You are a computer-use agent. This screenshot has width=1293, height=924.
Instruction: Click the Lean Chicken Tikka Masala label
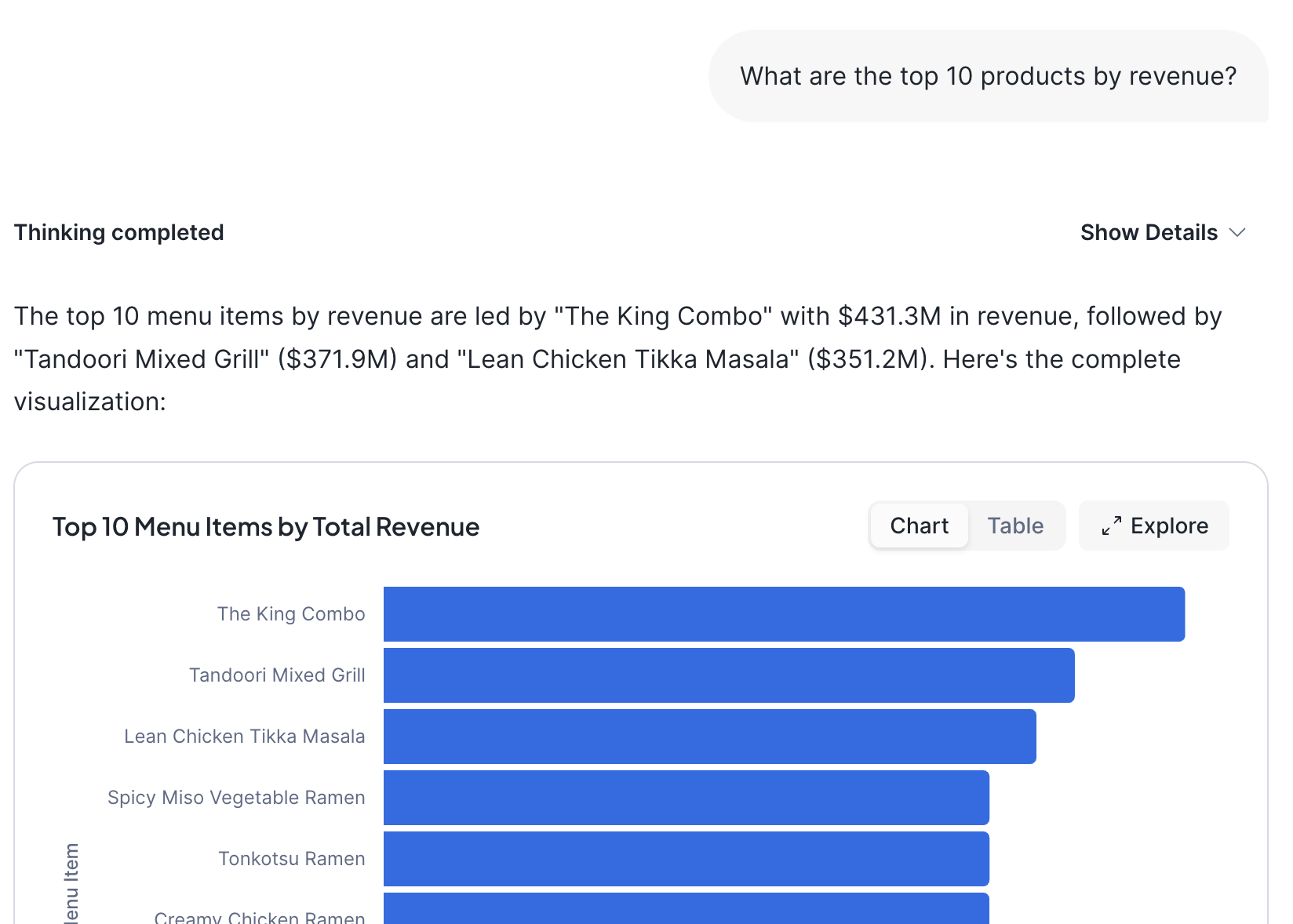point(244,737)
